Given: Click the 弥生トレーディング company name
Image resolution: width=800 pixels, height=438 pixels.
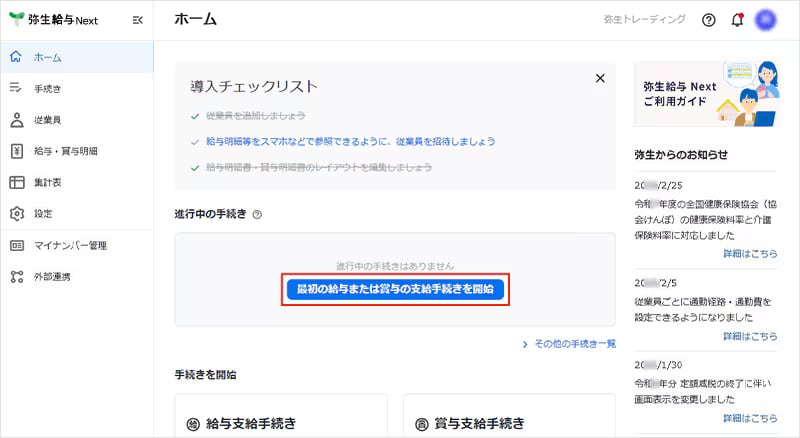Looking at the screenshot, I should pyautogui.click(x=645, y=20).
